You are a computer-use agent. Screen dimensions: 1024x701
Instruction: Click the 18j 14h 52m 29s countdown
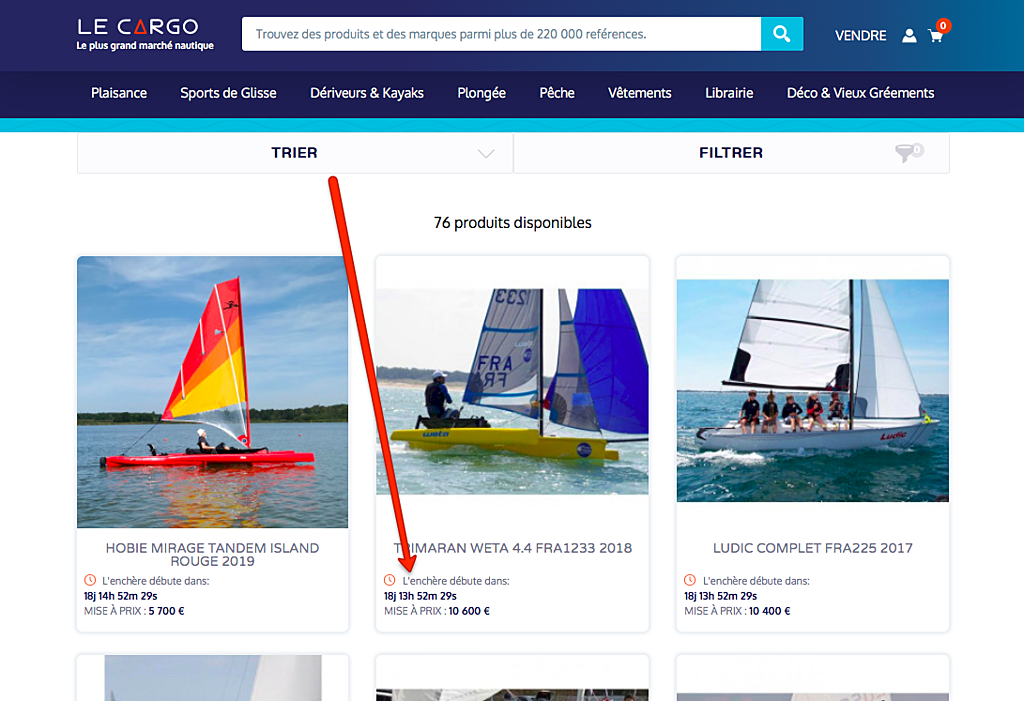120,596
